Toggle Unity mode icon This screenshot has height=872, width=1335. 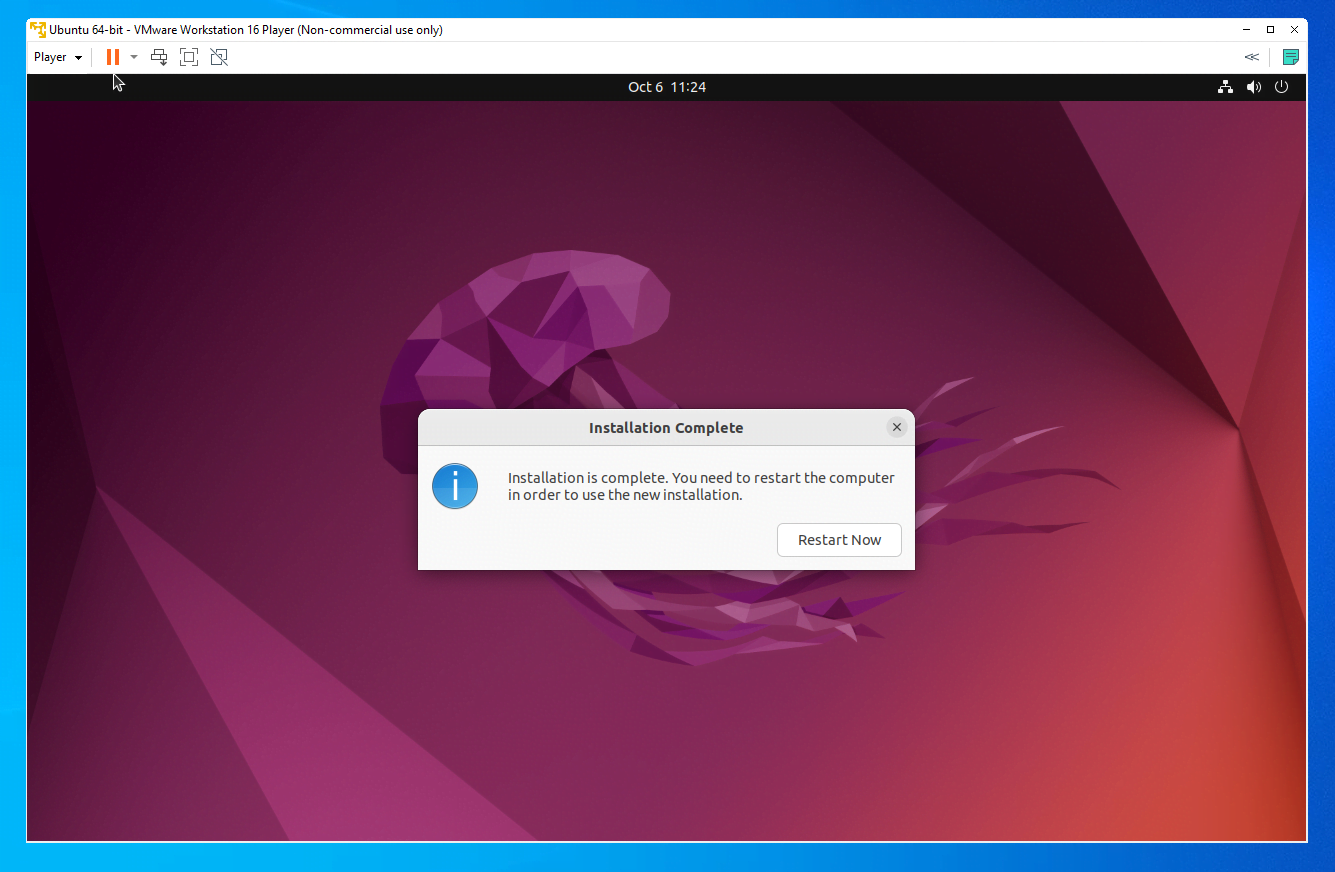[219, 57]
